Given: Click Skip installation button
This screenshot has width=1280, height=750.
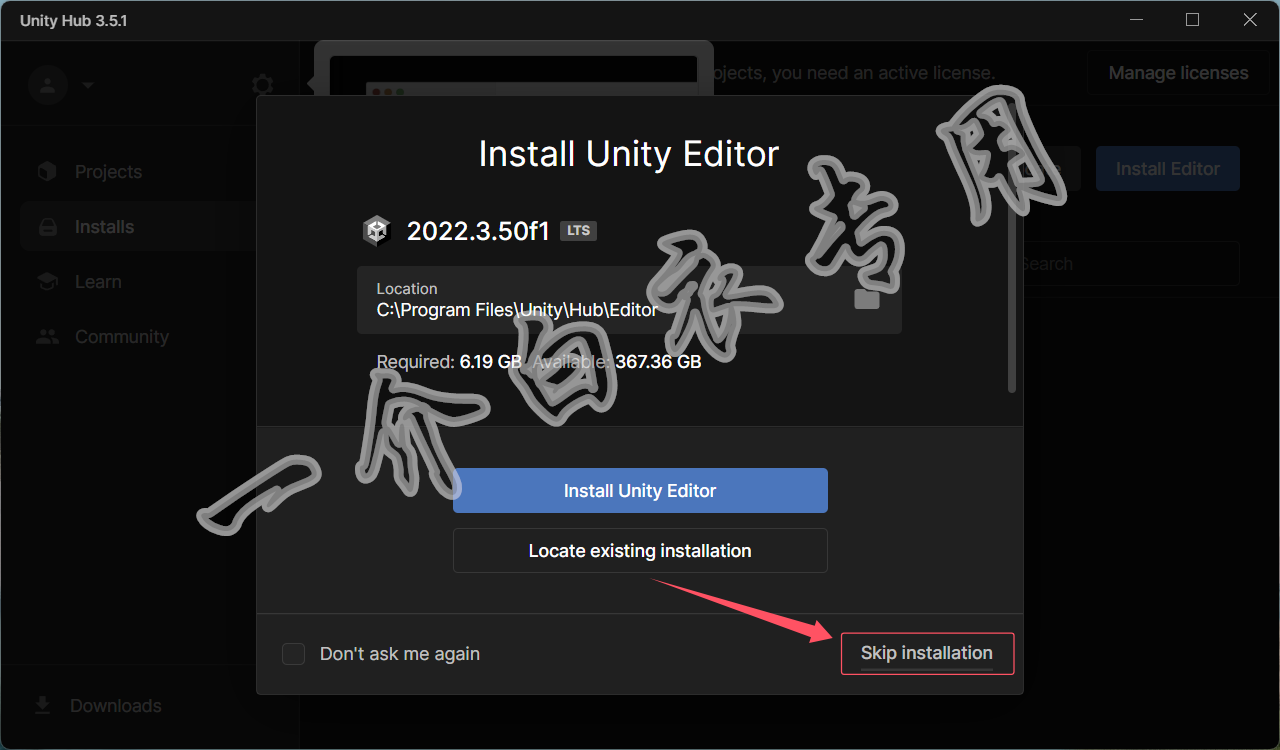Looking at the screenshot, I should (927, 653).
